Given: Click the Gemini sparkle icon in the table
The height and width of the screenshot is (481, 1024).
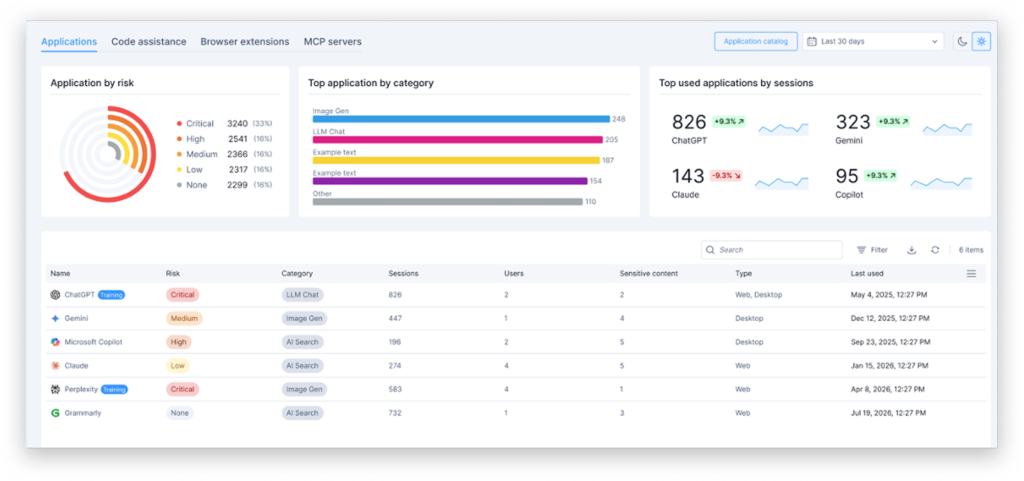Looking at the screenshot, I should tap(56, 318).
